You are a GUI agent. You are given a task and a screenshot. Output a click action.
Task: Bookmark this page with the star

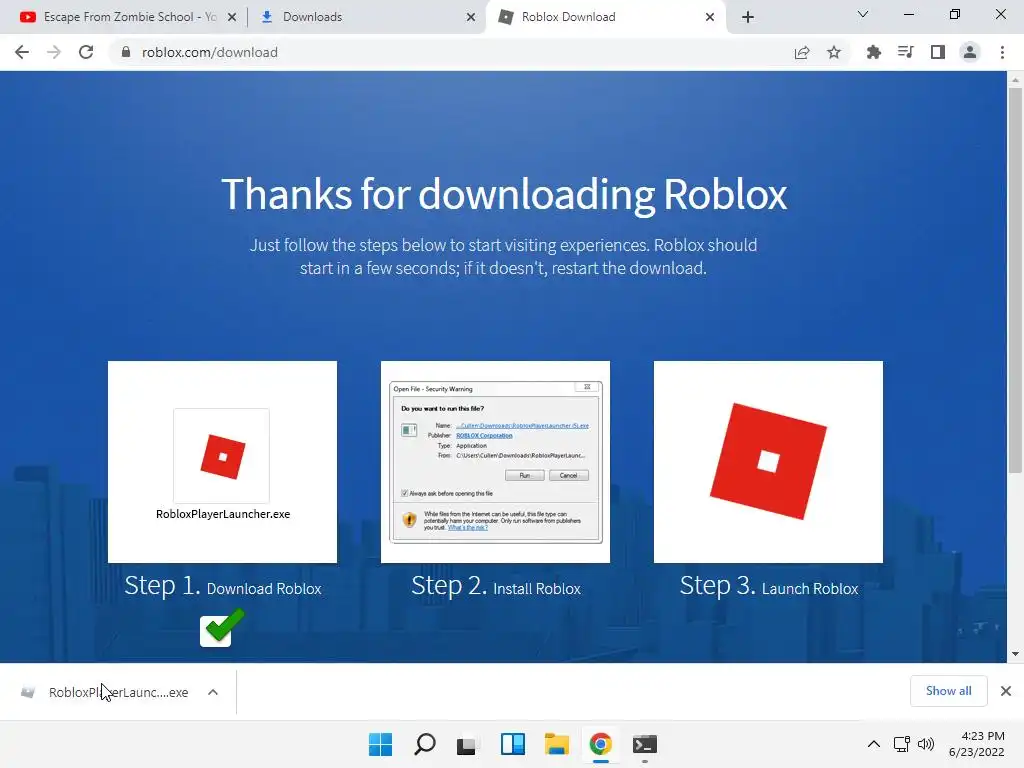point(834,52)
